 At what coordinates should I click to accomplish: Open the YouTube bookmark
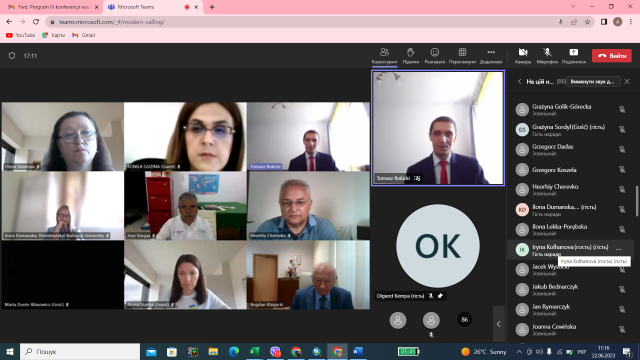click(20, 36)
